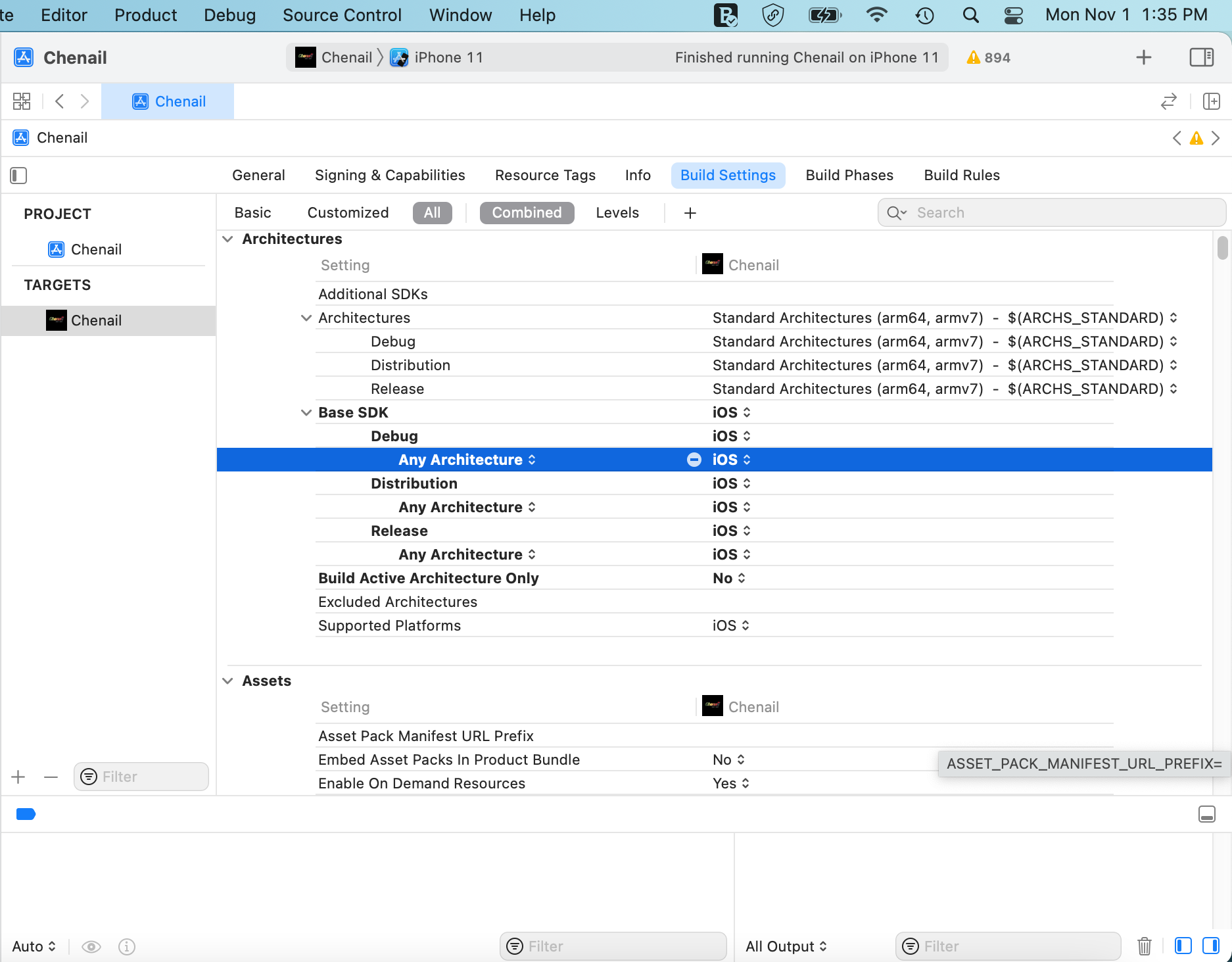Collapse the Architectures setting row
This screenshot has height=962, width=1232.
(x=306, y=318)
